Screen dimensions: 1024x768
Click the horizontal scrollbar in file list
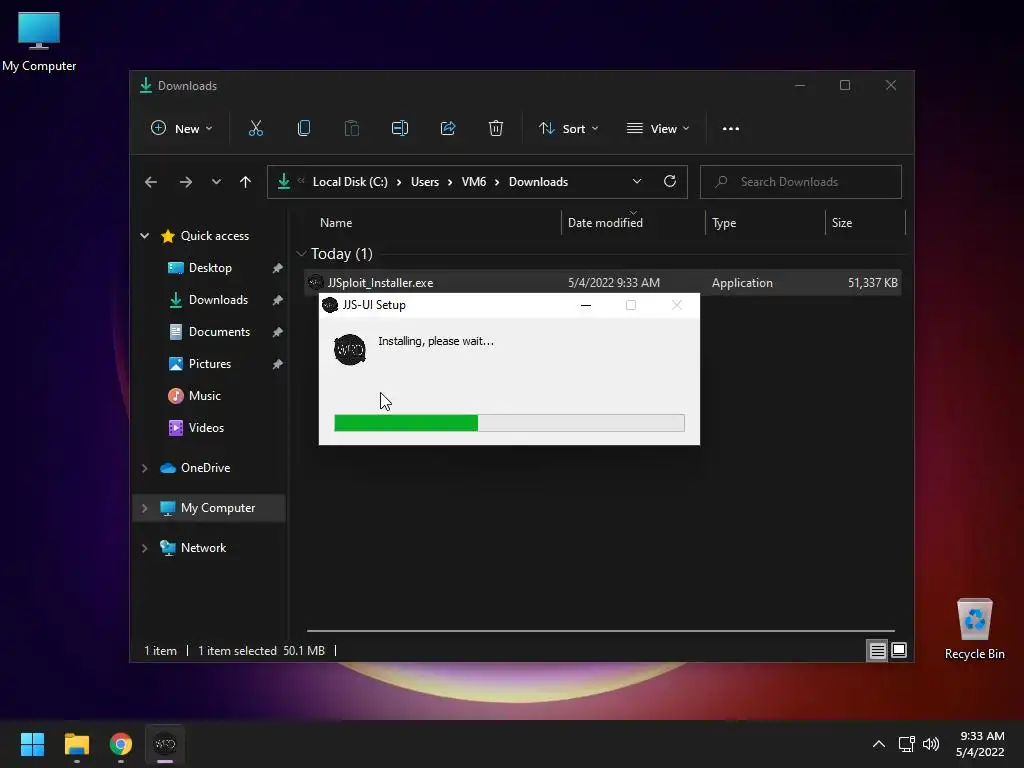tap(600, 631)
